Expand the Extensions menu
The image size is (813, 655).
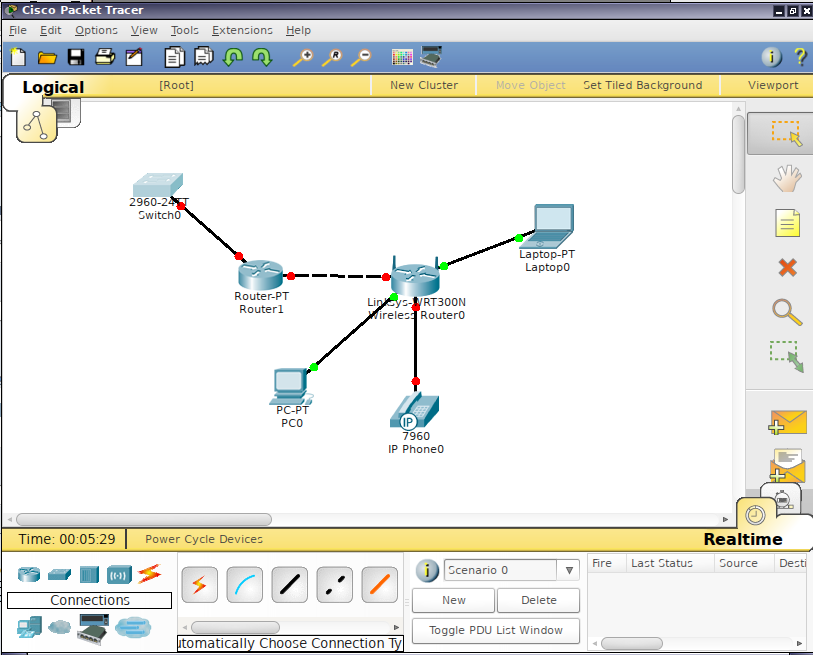242,30
